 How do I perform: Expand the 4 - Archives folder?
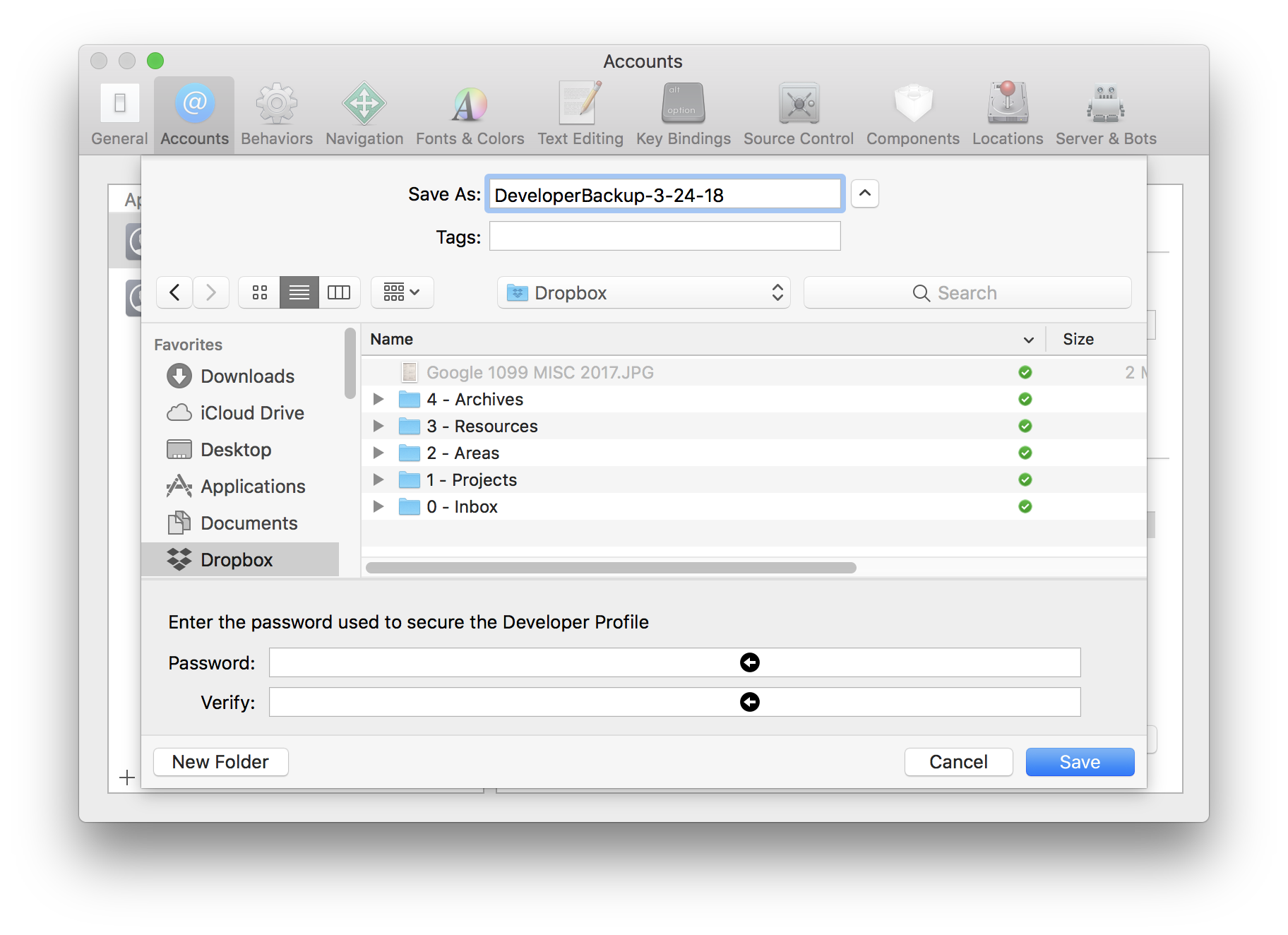(x=378, y=399)
